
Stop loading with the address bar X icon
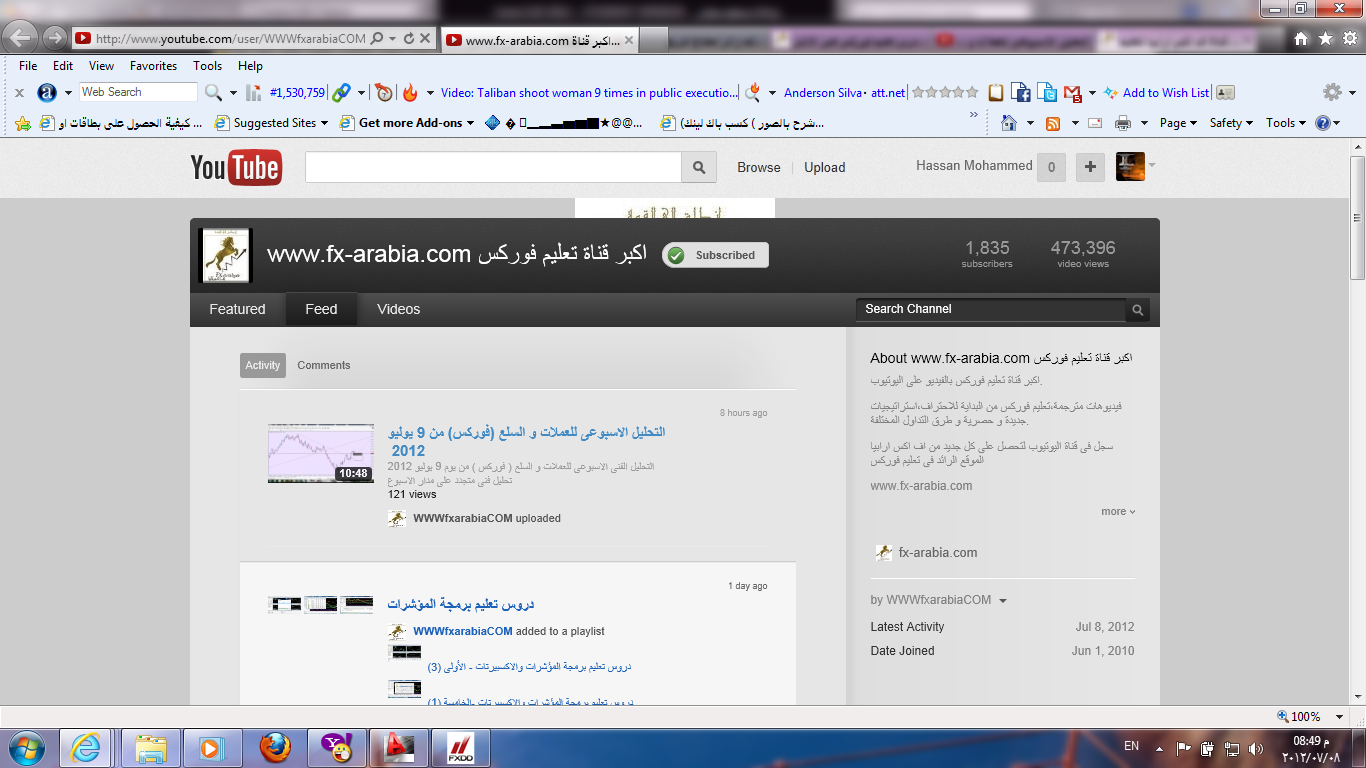coord(425,39)
